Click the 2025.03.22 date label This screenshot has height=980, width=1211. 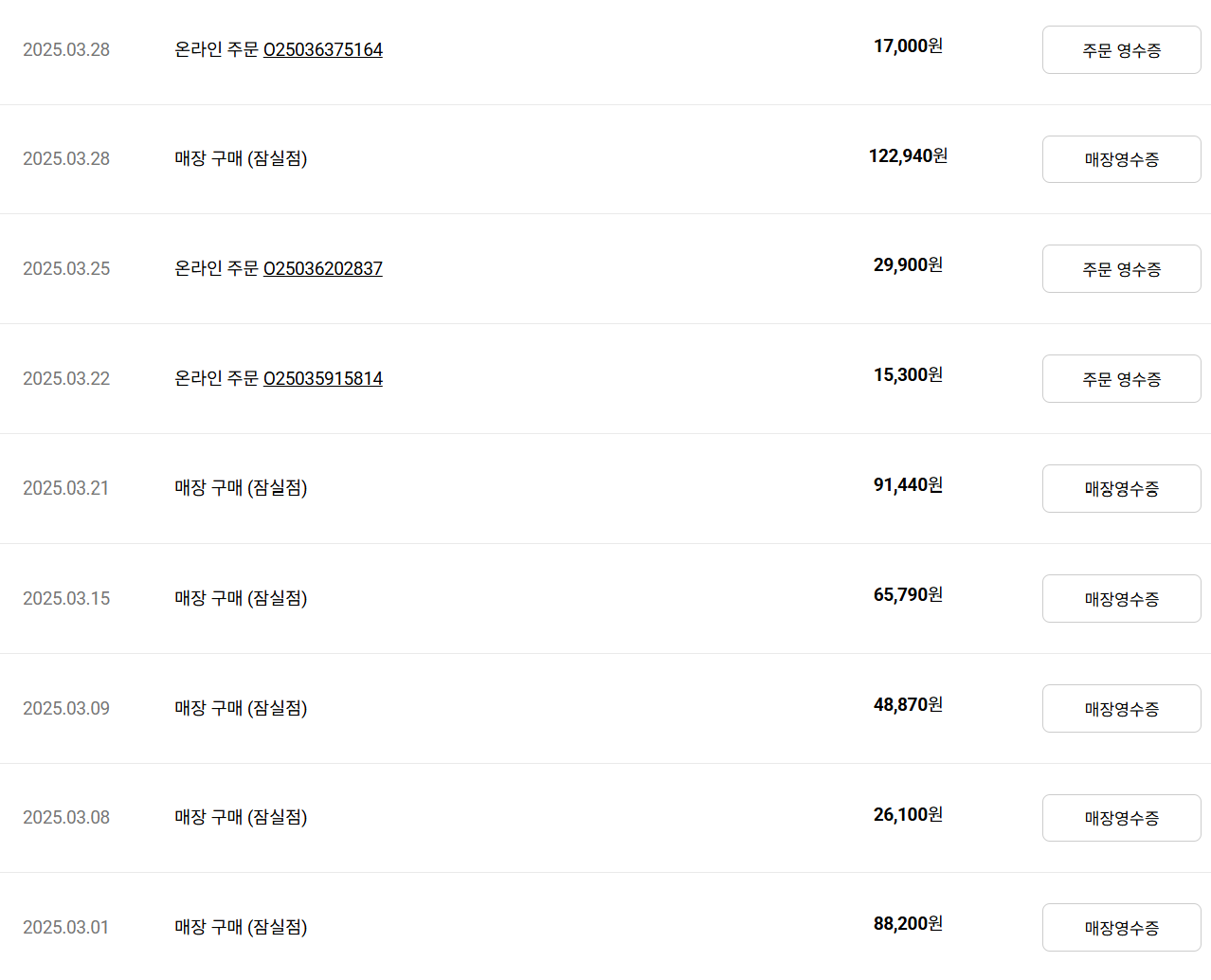pyautogui.click(x=66, y=378)
